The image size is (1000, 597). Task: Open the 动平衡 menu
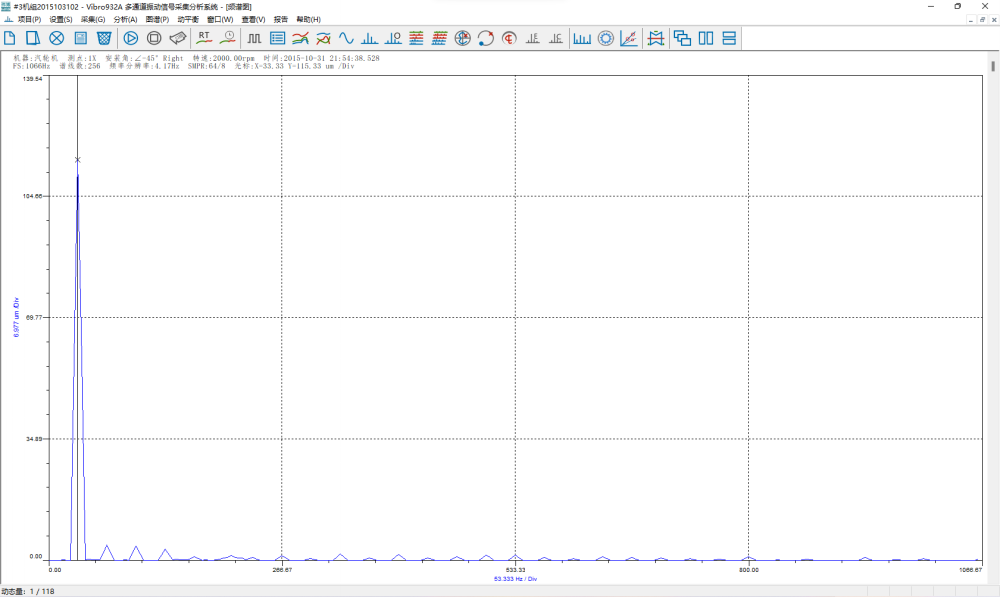(188, 20)
